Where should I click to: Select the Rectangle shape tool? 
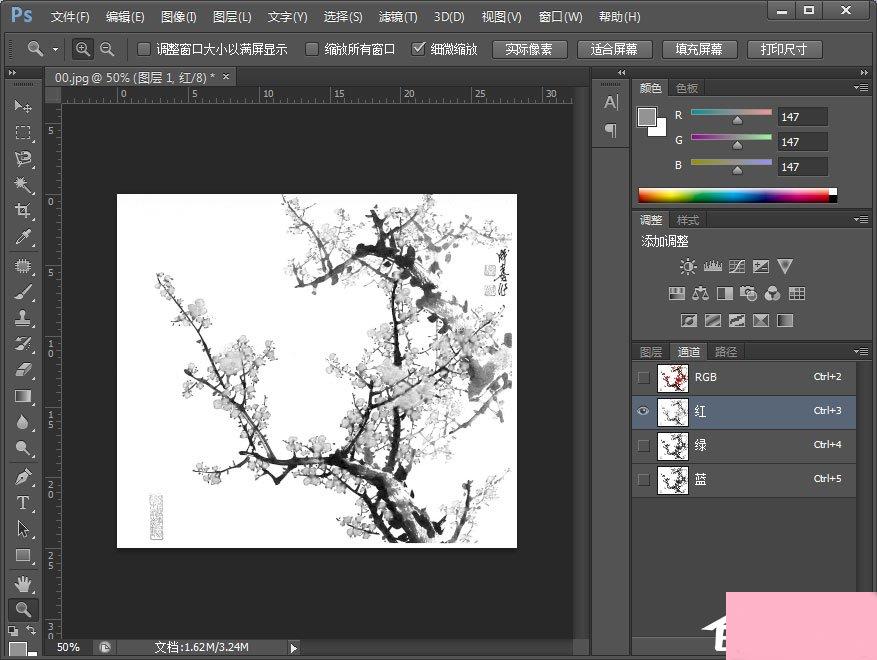coord(22,555)
